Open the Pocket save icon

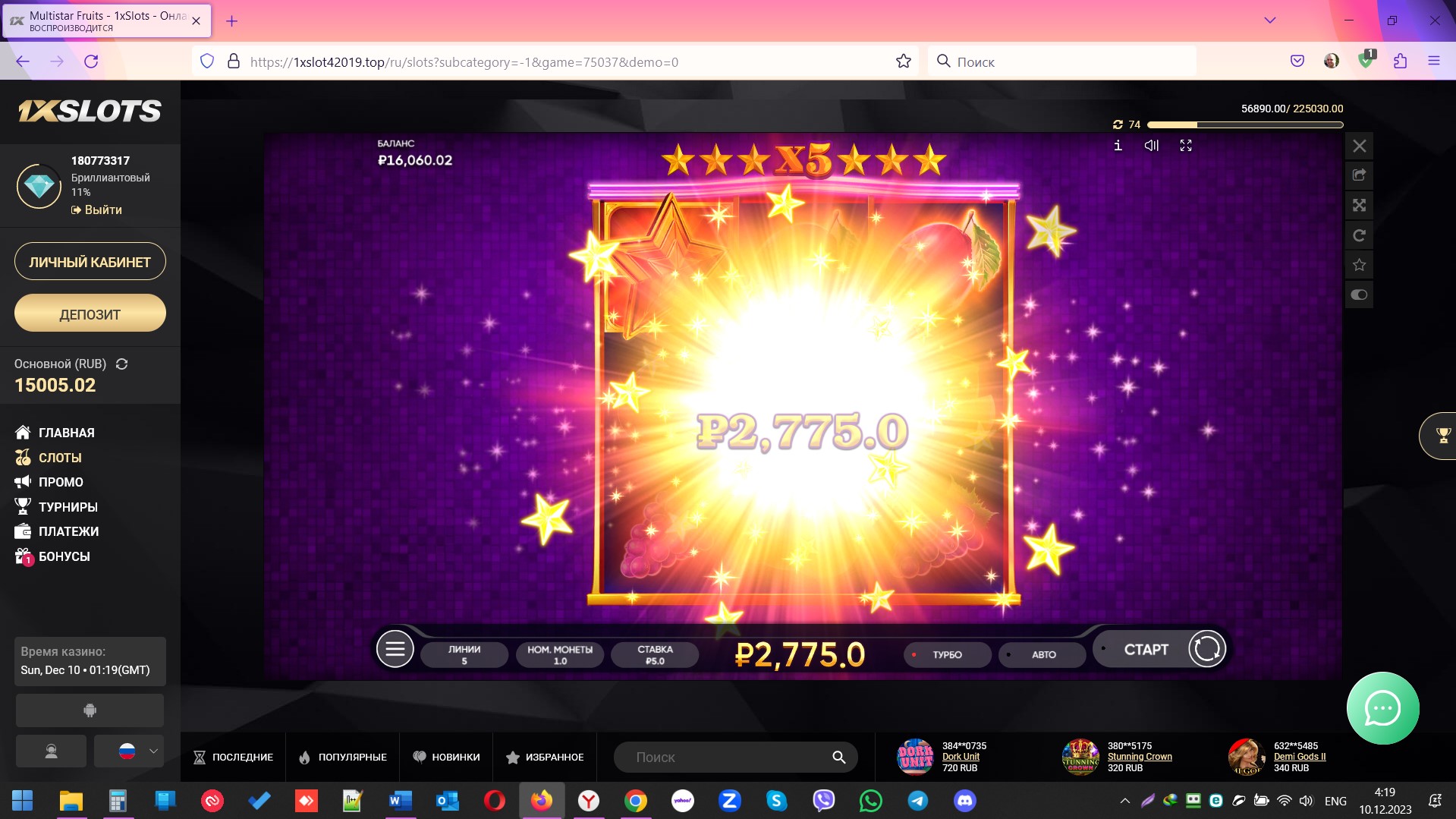pos(1297,61)
